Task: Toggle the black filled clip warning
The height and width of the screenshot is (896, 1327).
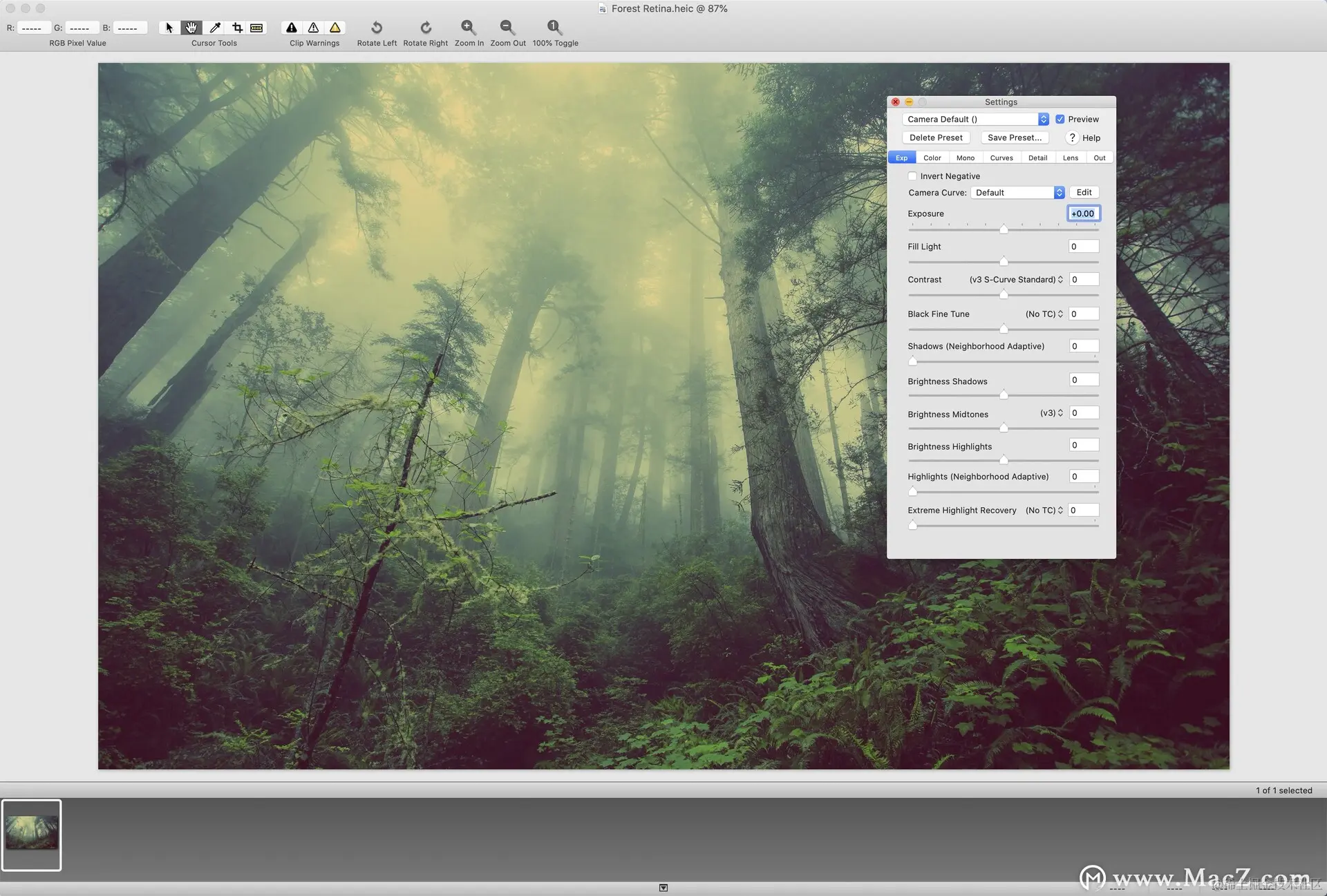Action: click(x=292, y=28)
